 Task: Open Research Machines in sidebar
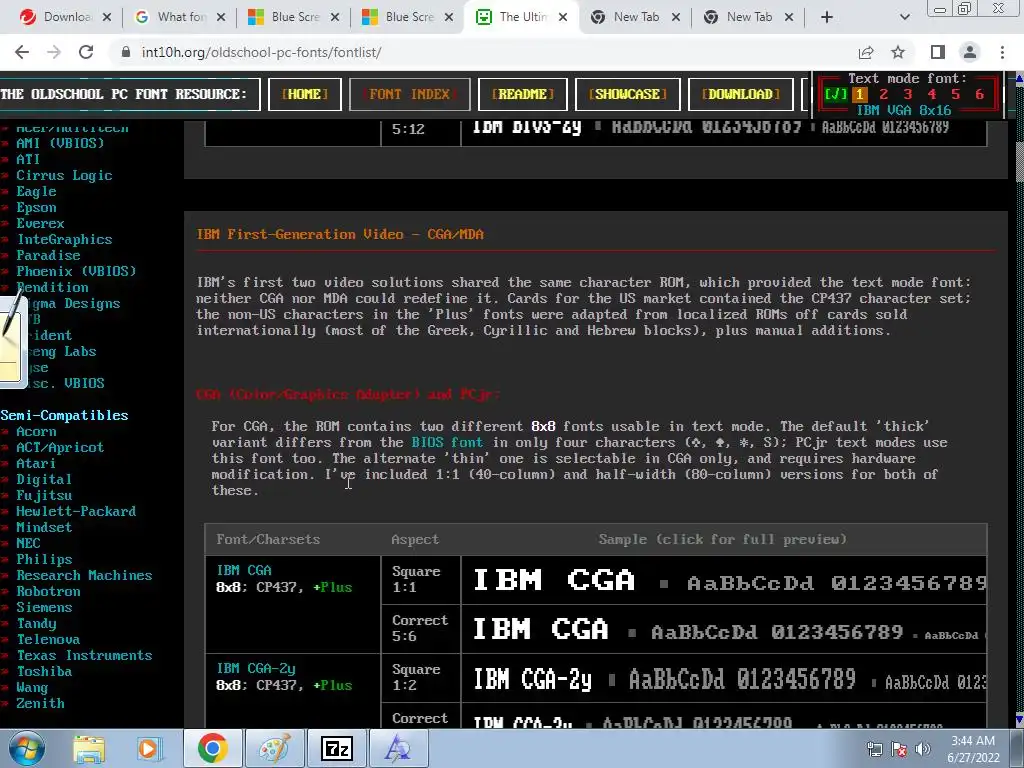pyautogui.click(x=84, y=575)
